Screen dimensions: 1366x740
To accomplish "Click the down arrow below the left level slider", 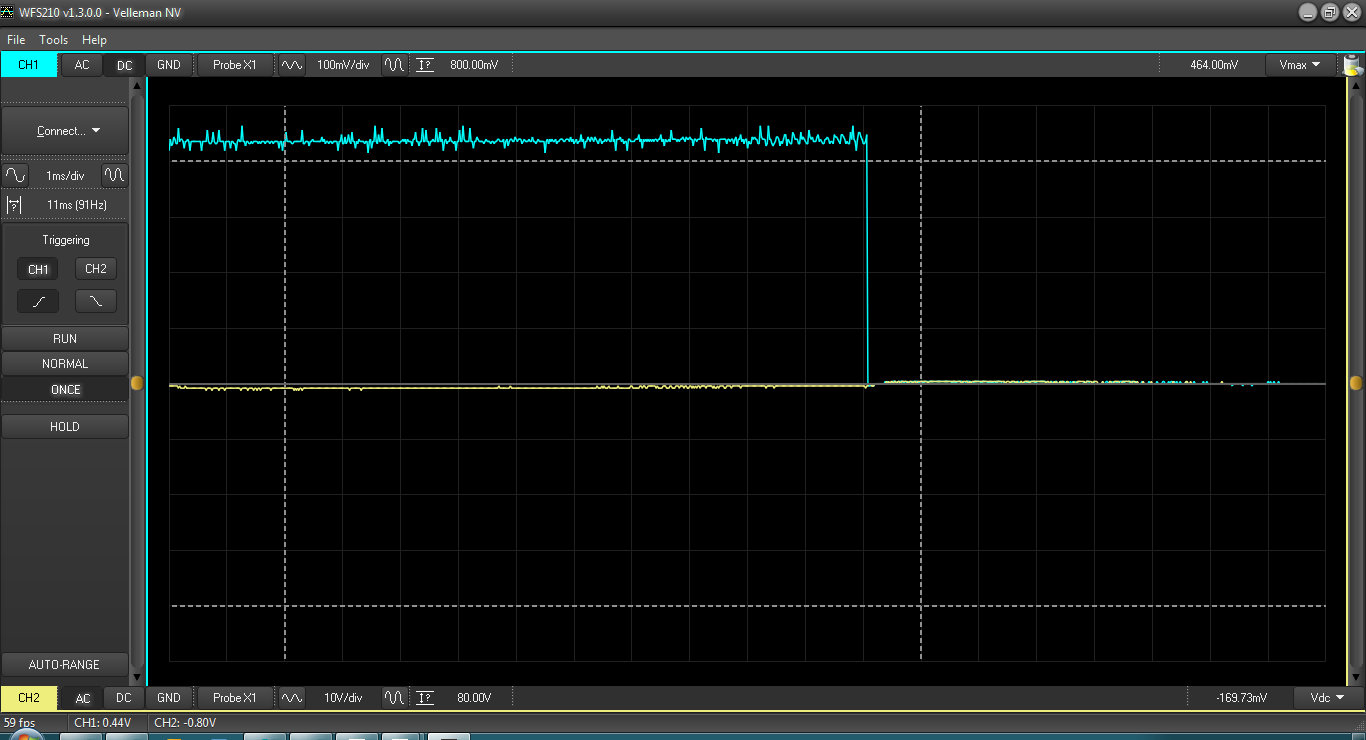I will (x=138, y=676).
